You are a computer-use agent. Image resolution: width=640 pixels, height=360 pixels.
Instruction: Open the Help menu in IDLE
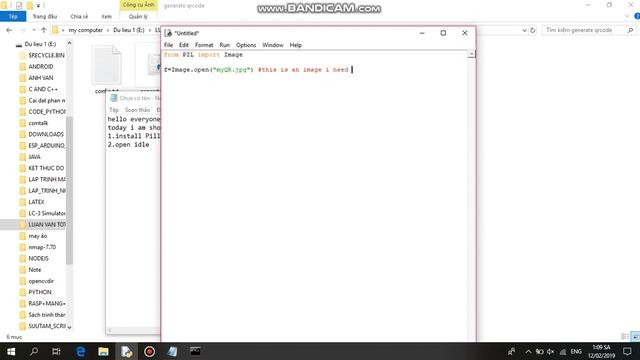[x=296, y=45]
